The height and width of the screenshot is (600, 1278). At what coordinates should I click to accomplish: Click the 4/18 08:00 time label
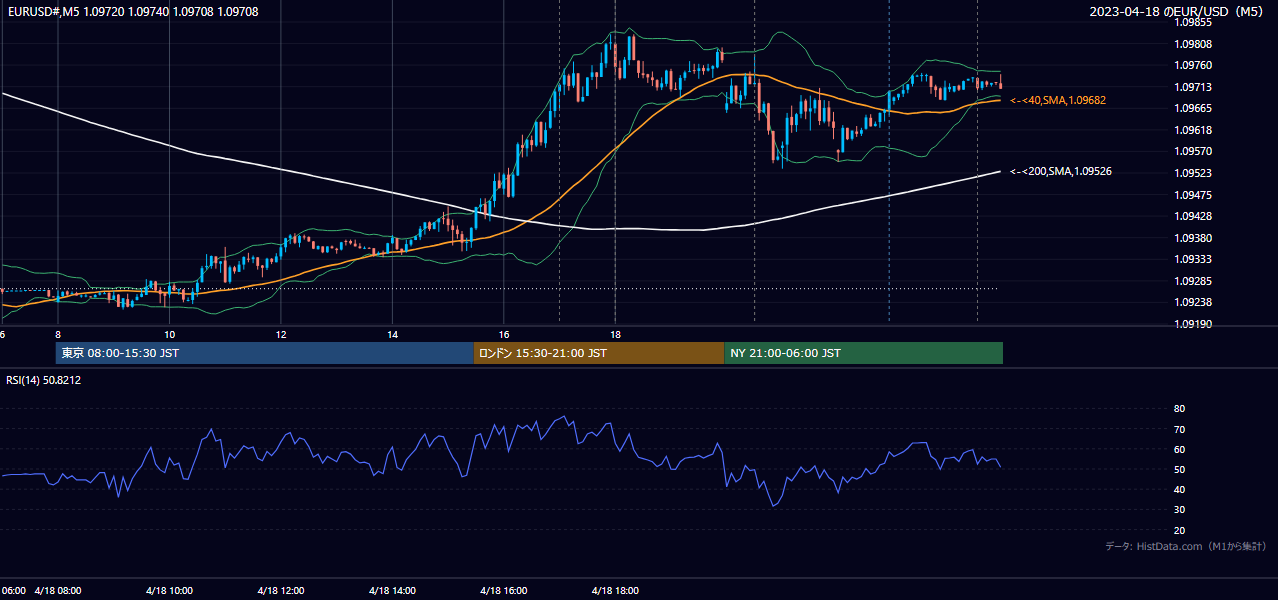tap(58, 591)
